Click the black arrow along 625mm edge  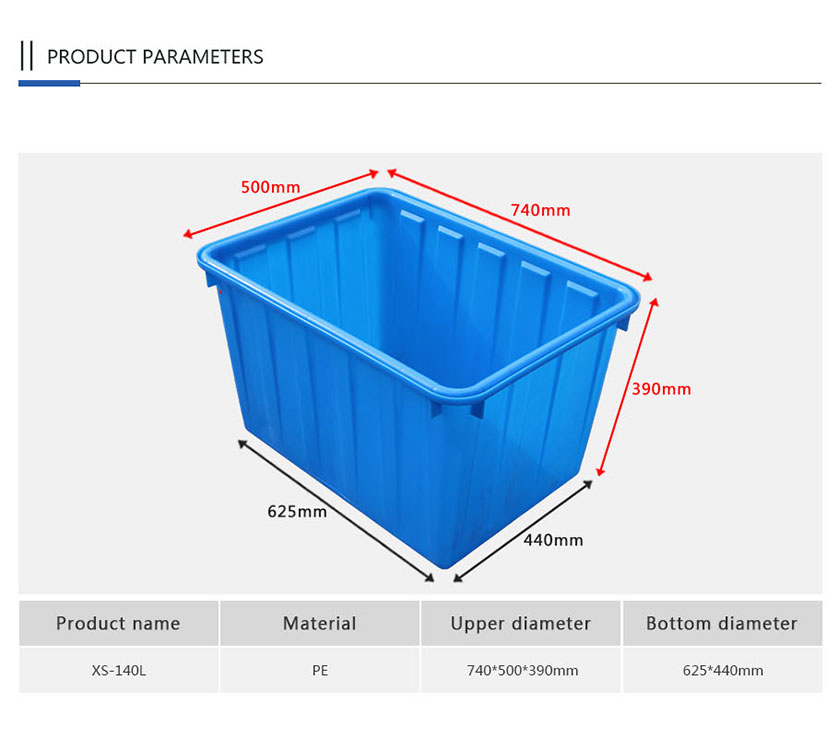tap(336, 510)
